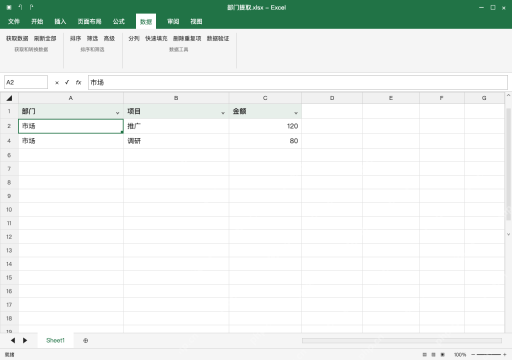Screen dimensions: 512x360
Task: Switch to the 视图 ribbon tab
Action: (196, 22)
